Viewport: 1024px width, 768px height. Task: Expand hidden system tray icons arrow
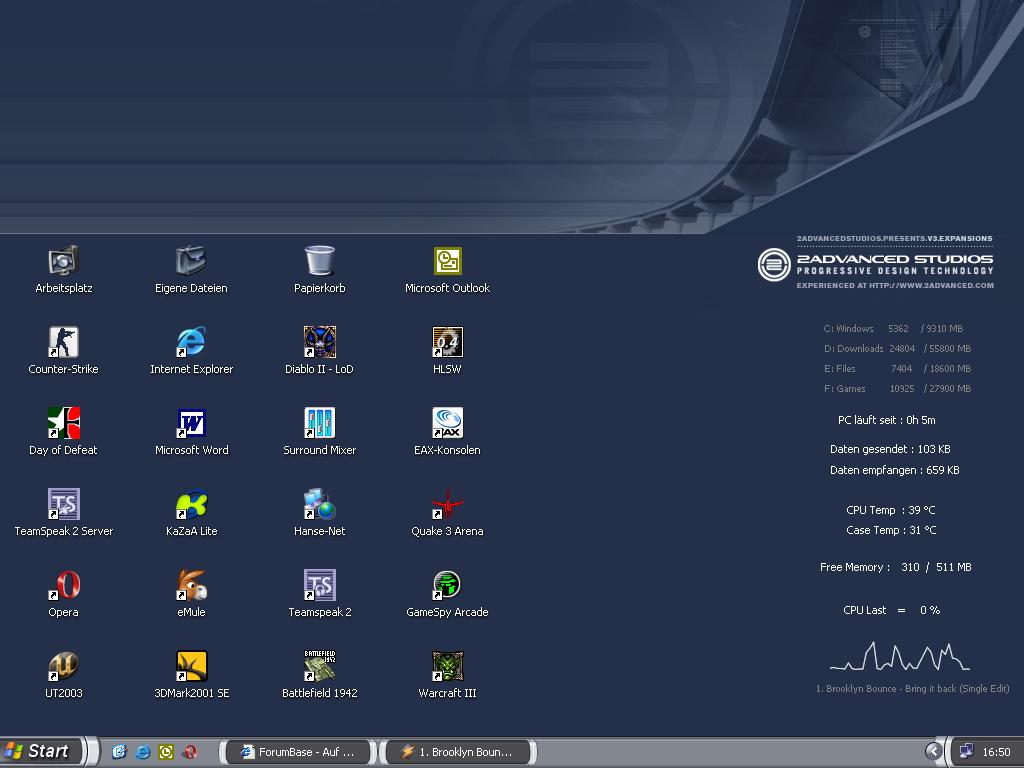[934, 752]
